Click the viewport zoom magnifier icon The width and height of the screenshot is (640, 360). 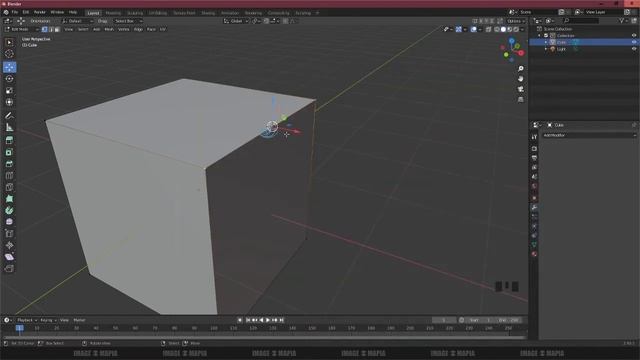(x=520, y=69)
